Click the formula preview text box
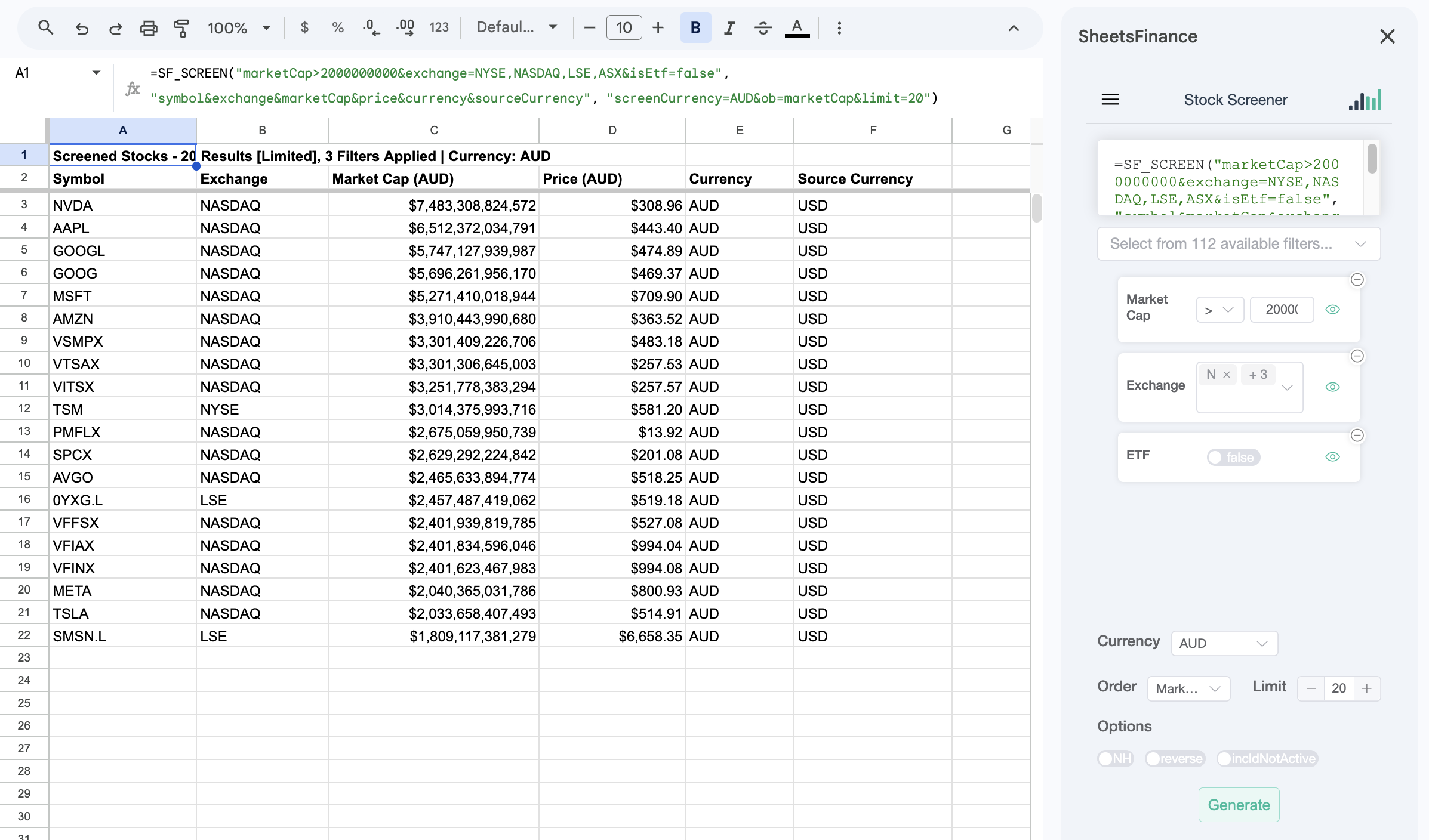The height and width of the screenshot is (840, 1429). click(1230, 178)
